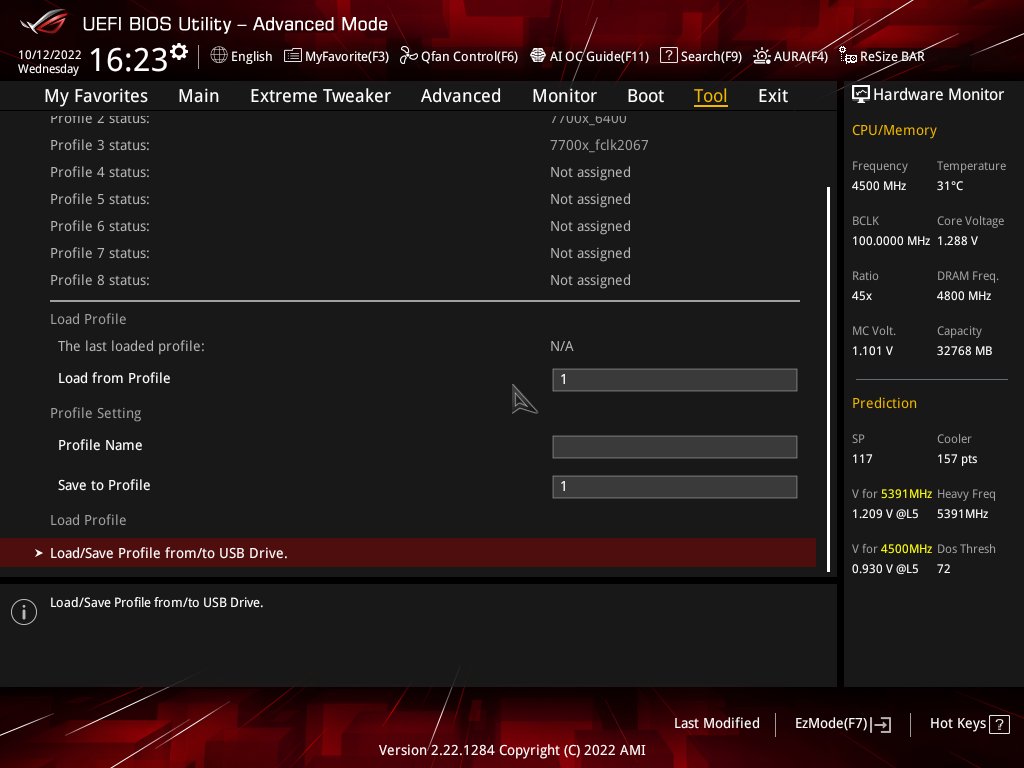This screenshot has height=768, width=1024.
Task: Open the English language selector globe icon
Action: pos(219,56)
